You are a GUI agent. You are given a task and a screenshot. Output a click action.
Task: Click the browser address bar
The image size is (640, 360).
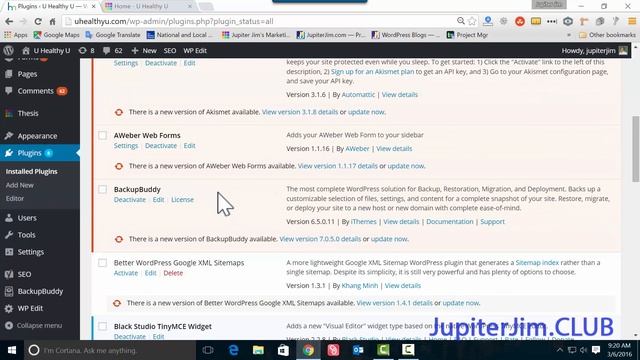click(x=261, y=21)
